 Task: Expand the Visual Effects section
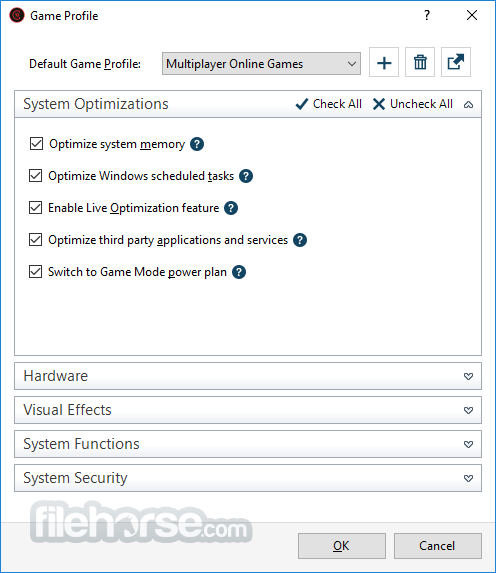[248, 410]
